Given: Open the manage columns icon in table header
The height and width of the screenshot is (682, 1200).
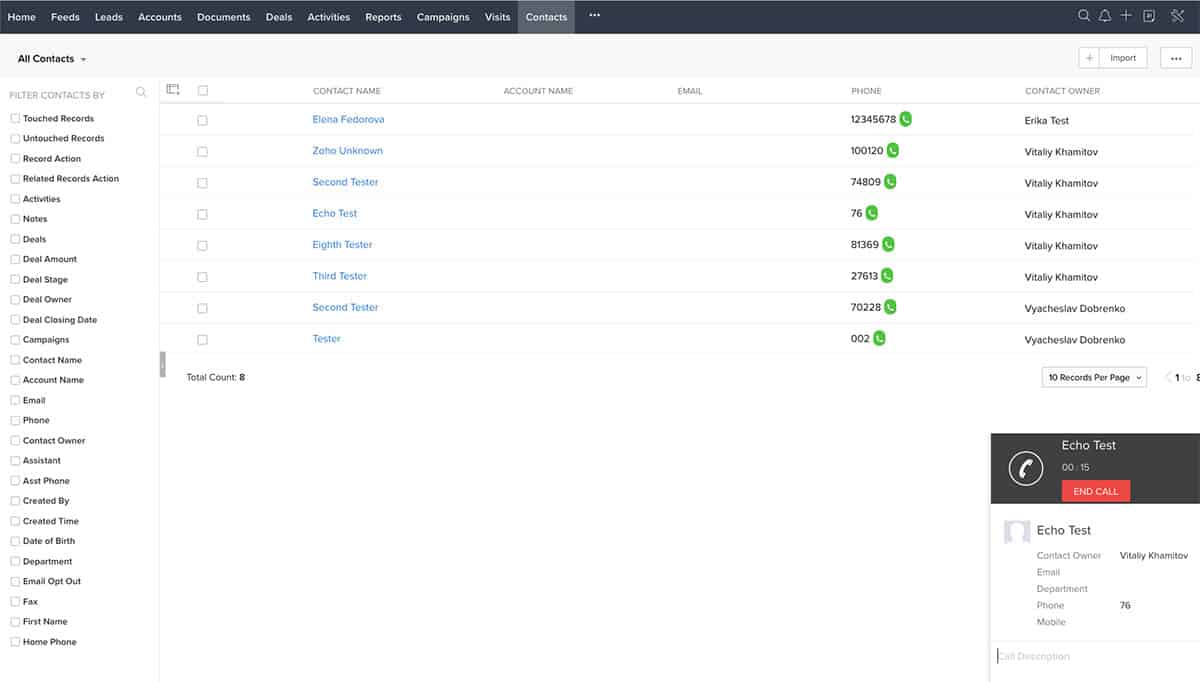Looking at the screenshot, I should tap(173, 90).
